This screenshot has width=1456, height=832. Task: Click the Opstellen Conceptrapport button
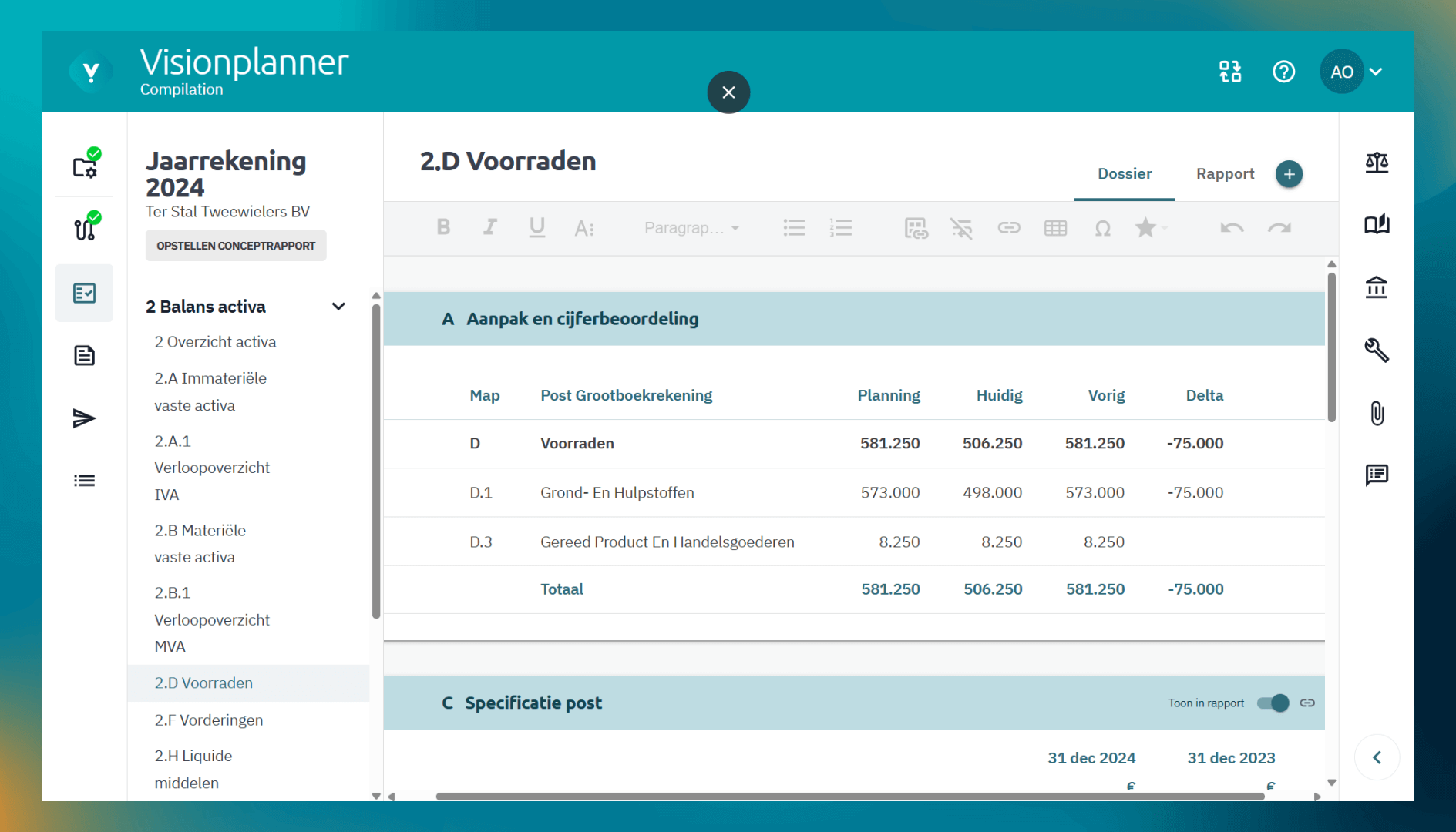236,246
